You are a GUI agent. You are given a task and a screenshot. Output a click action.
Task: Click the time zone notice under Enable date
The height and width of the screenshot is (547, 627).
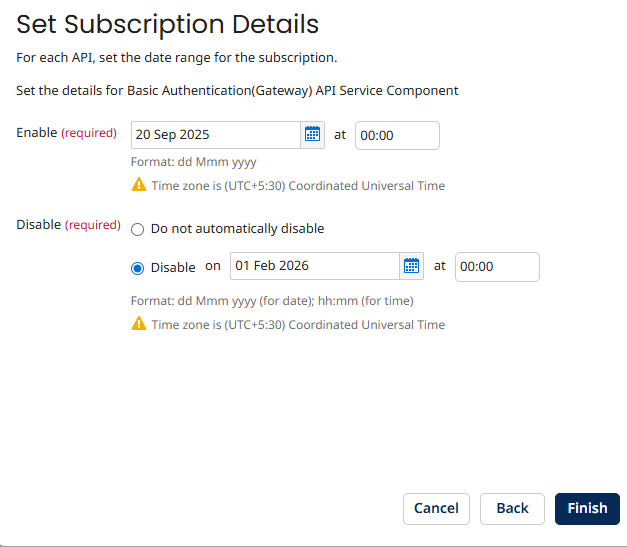(298, 186)
